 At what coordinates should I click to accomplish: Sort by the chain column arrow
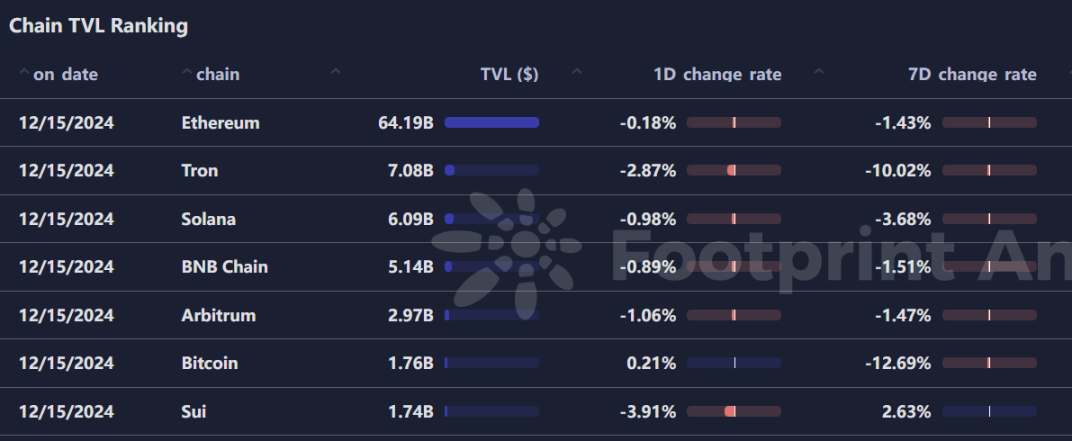(187, 70)
